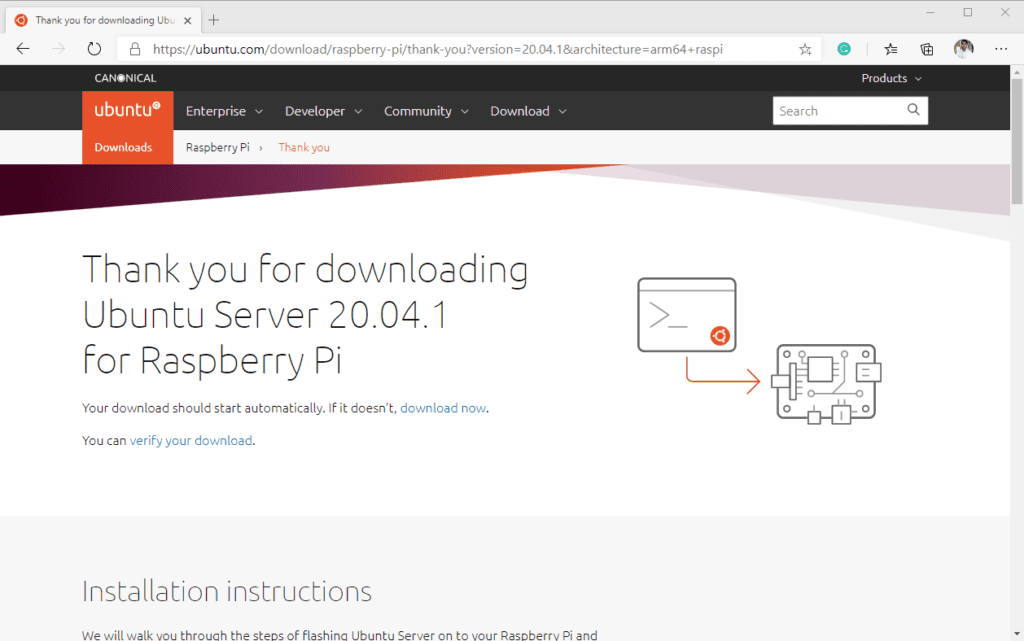Close the browser window
This screenshot has height=641, width=1024.
[x=1005, y=12]
